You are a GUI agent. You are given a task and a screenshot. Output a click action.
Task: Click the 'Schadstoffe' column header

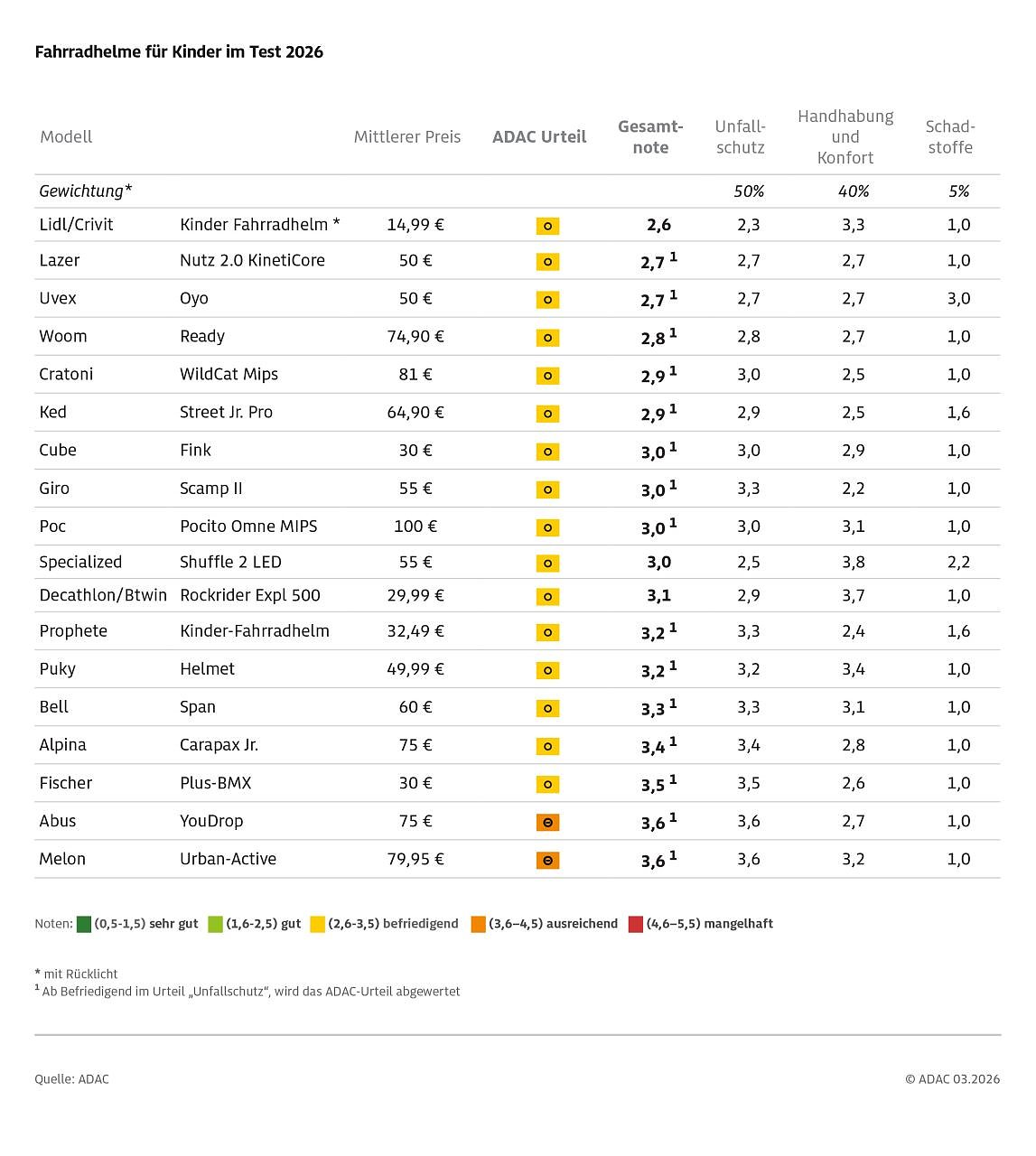(950, 137)
